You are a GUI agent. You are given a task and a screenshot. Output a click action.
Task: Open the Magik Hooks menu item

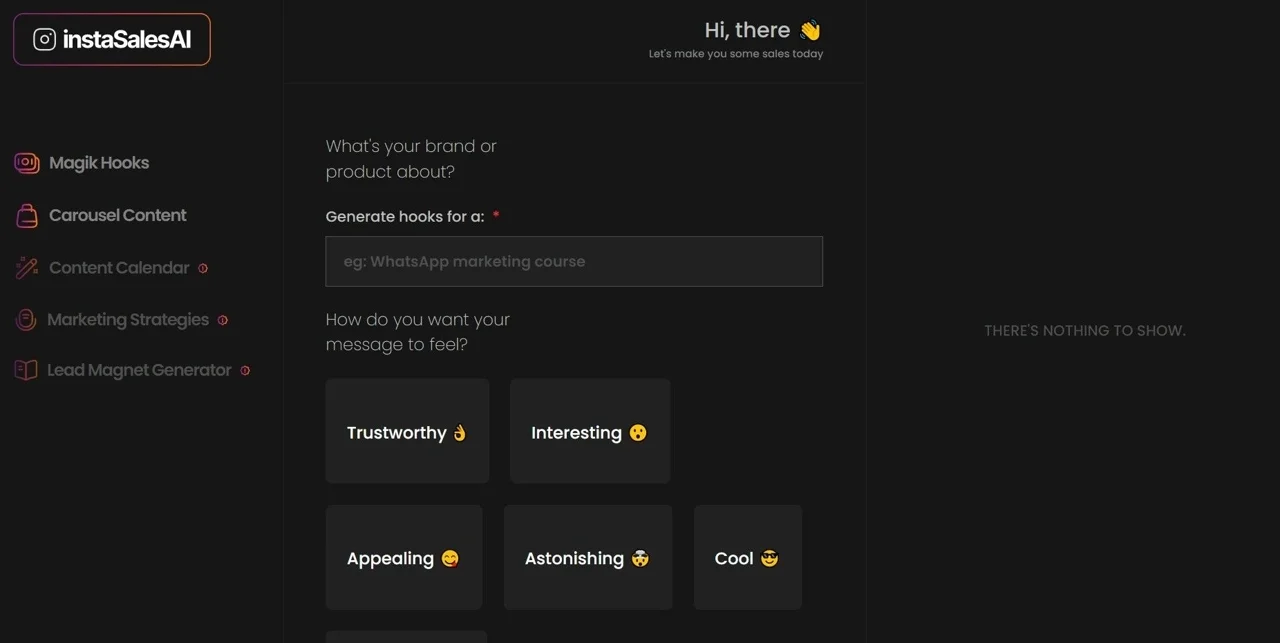(82, 163)
